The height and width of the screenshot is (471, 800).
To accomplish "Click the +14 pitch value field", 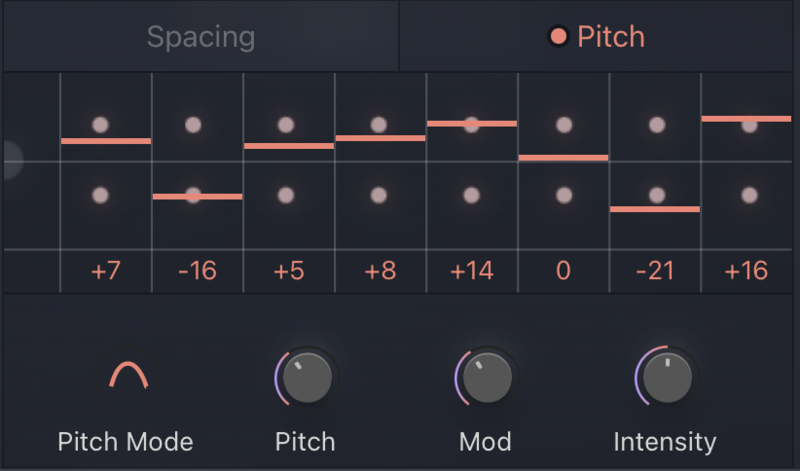I will tap(472, 271).
